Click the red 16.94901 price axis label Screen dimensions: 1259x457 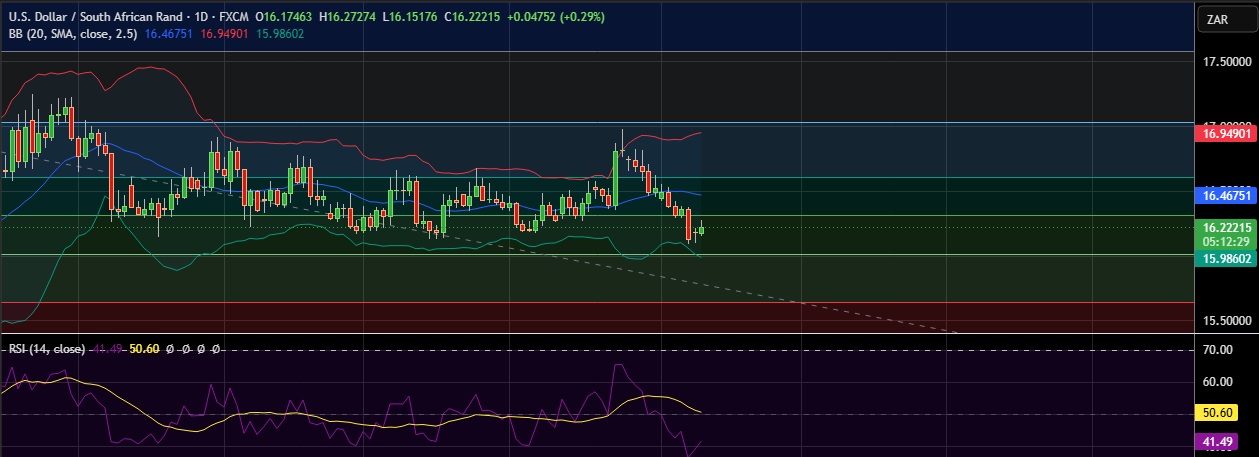tap(1225, 133)
